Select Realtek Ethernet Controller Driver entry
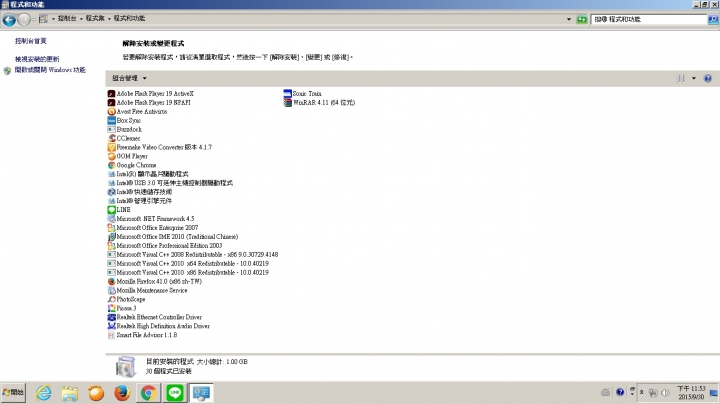This screenshot has height=404, width=720. pyautogui.click(x=154, y=317)
